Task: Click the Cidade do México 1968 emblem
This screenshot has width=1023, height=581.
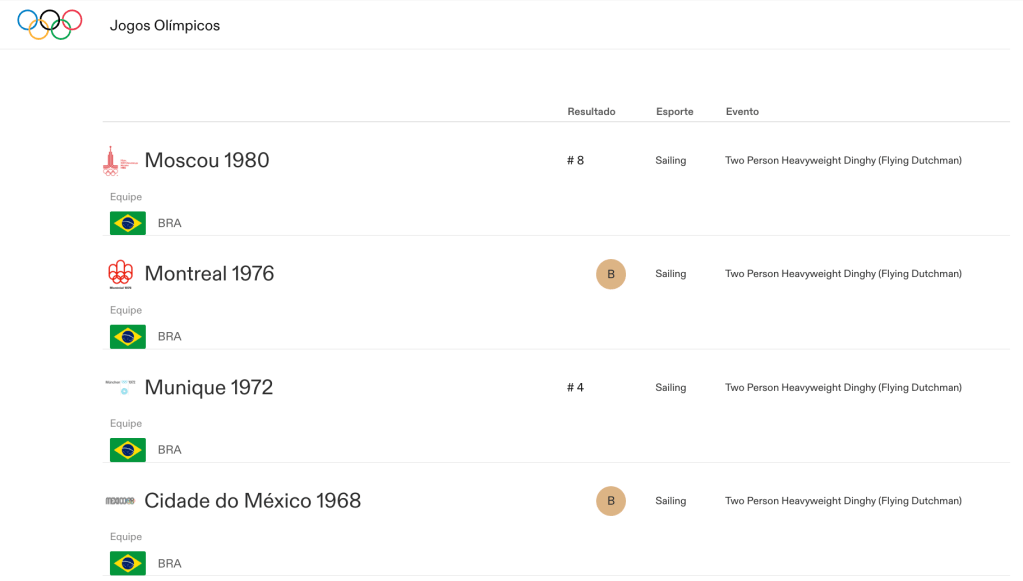Action: click(120, 500)
